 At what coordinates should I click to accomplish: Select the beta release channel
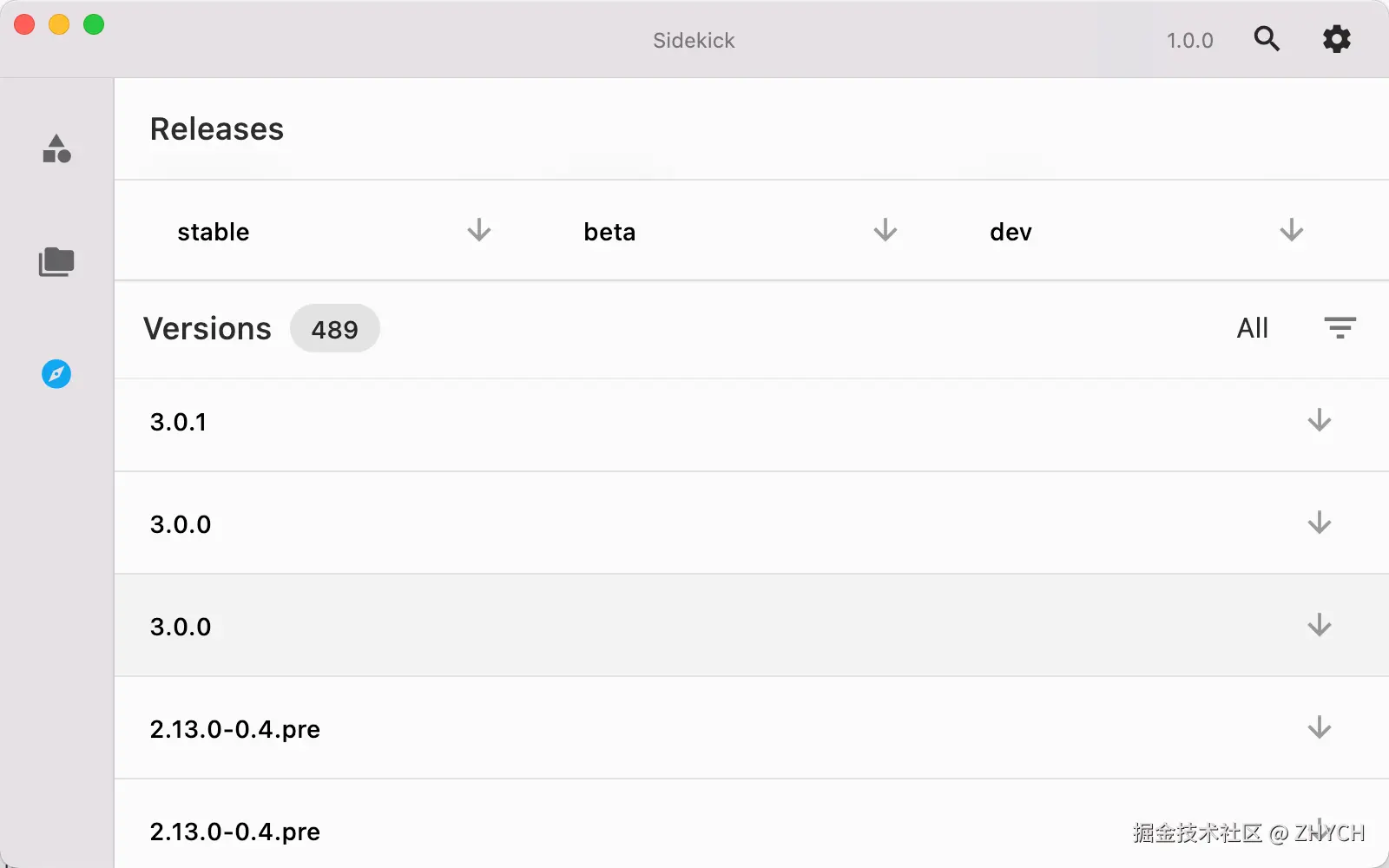(609, 232)
